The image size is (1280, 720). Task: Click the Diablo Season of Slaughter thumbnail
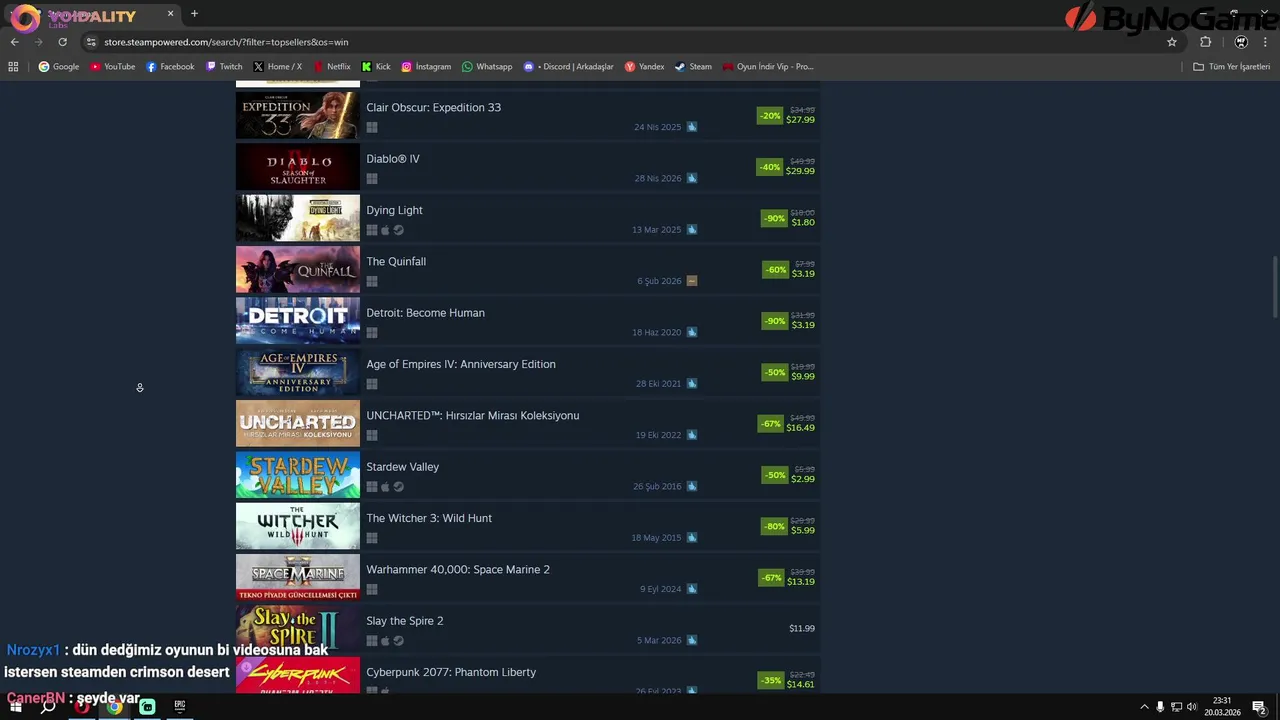coord(298,167)
